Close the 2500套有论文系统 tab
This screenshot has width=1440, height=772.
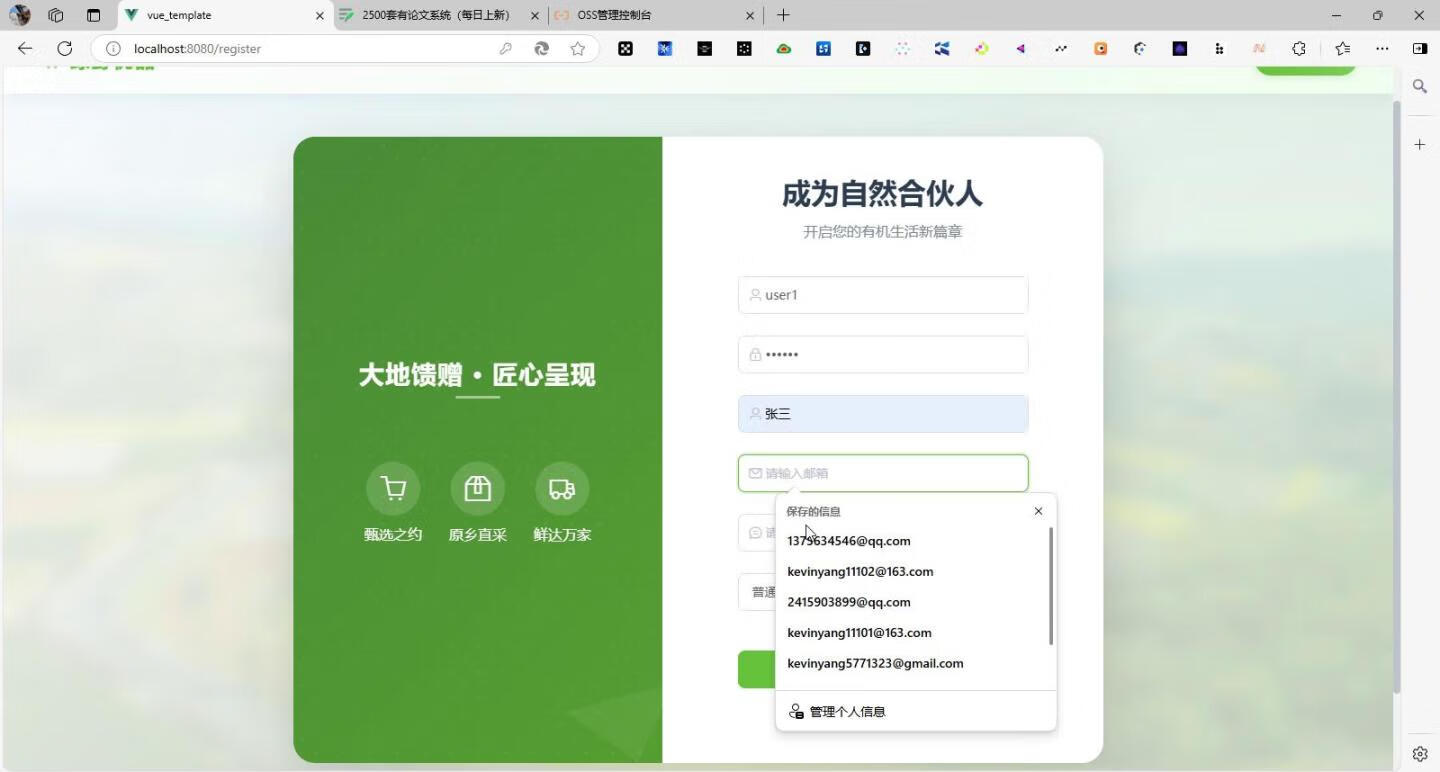tap(535, 15)
